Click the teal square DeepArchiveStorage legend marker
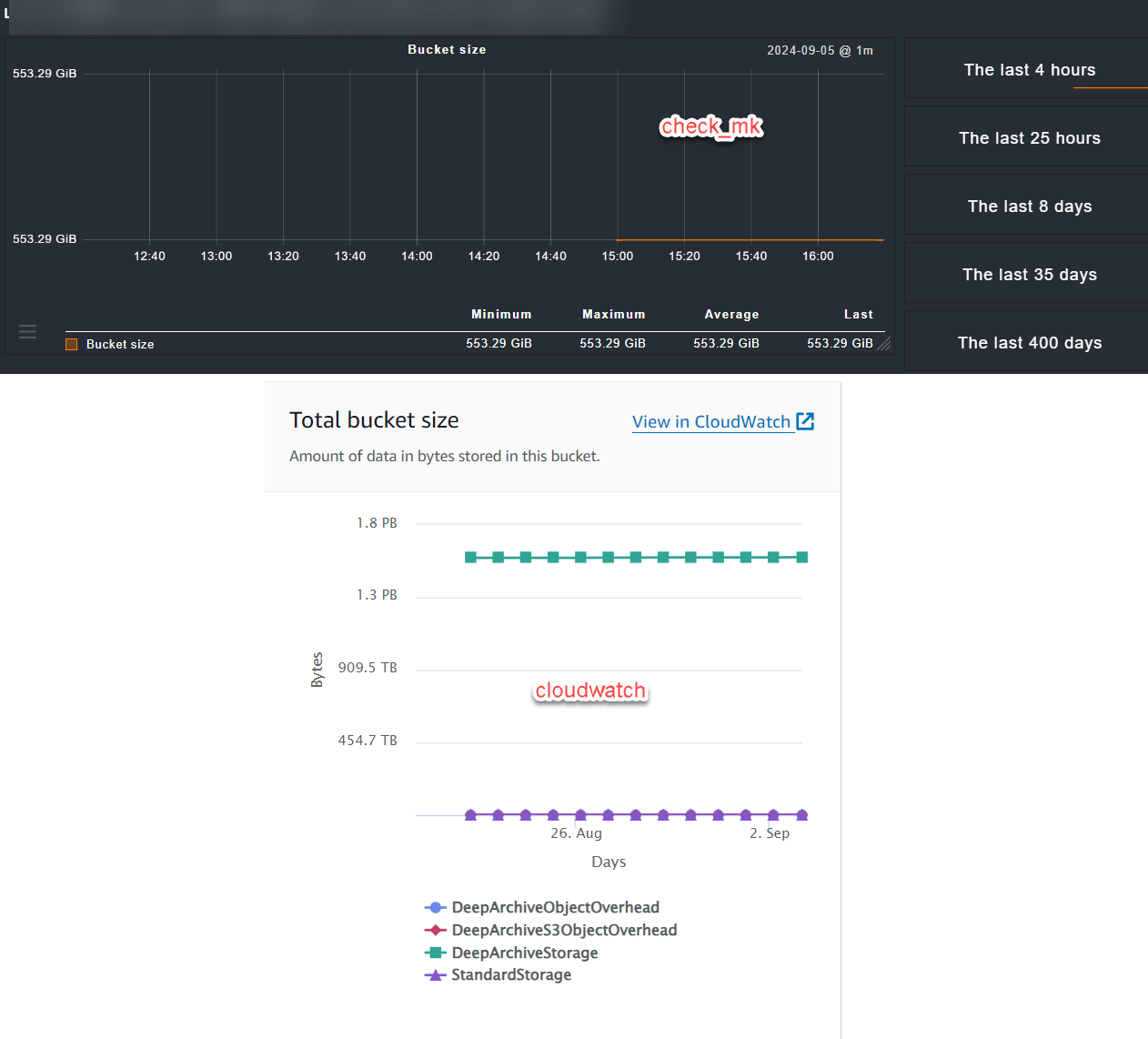This screenshot has width=1148, height=1039. [x=435, y=953]
